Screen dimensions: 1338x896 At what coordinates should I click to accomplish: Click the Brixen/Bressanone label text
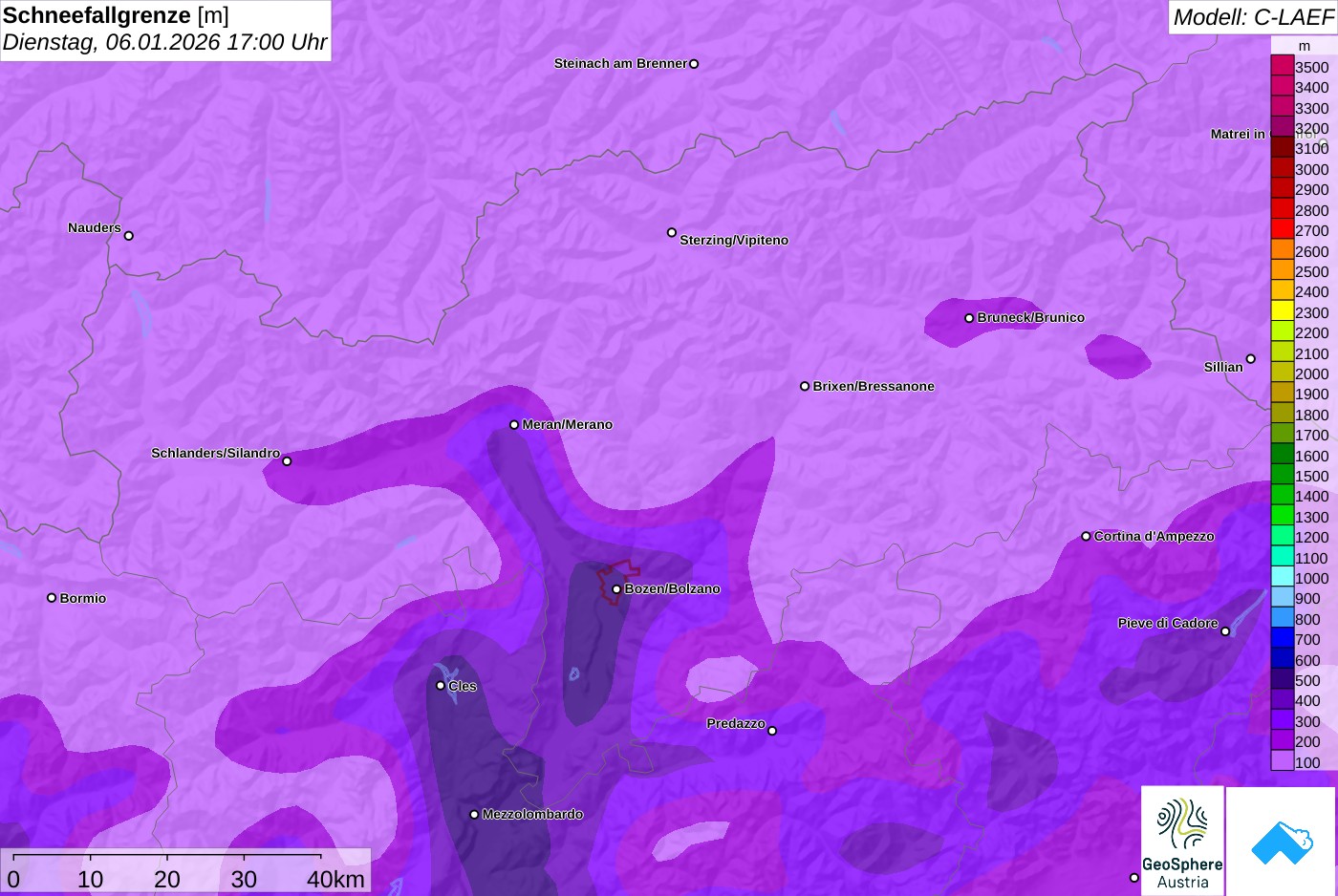click(874, 387)
